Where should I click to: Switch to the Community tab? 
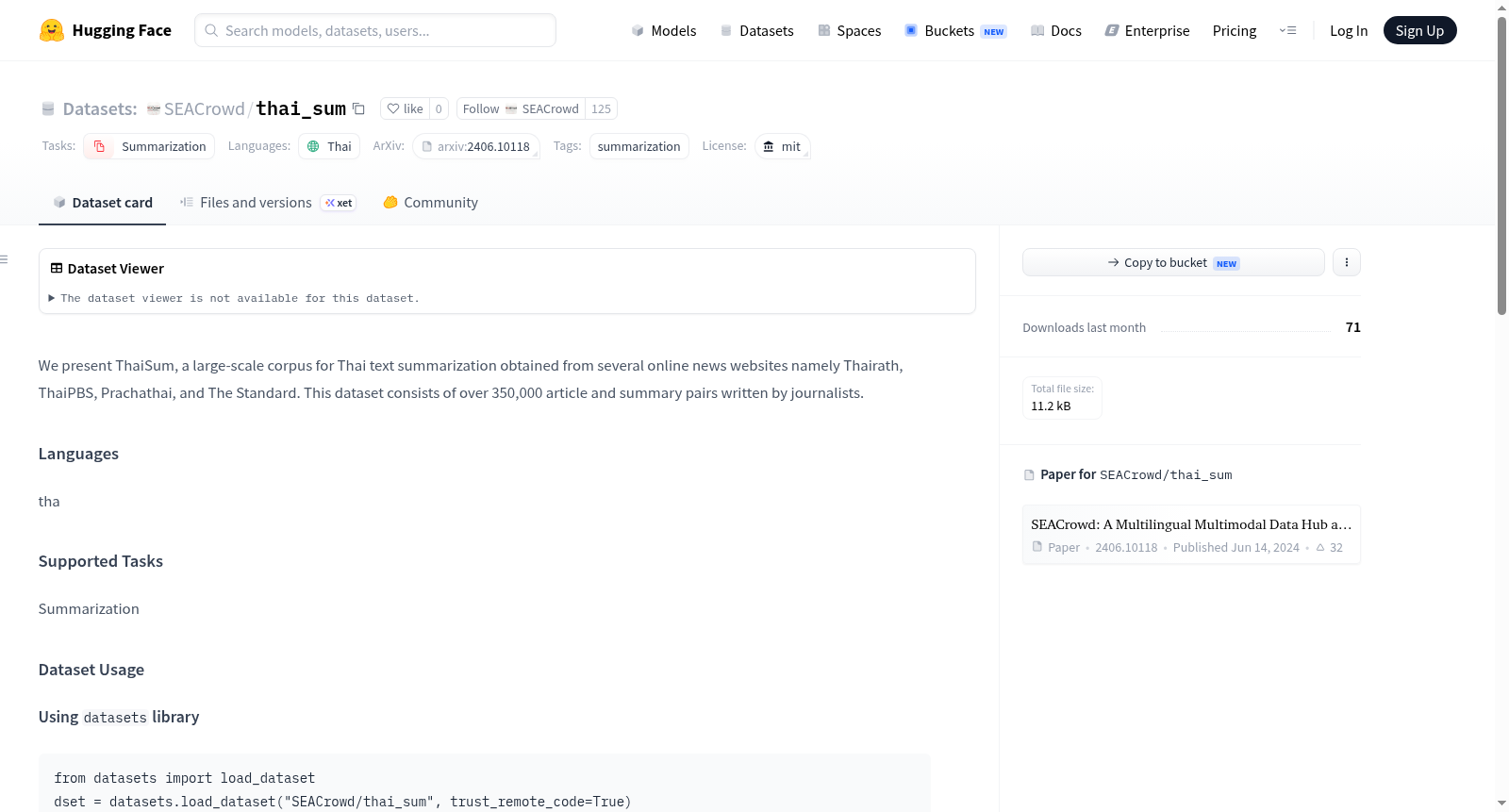pos(430,202)
